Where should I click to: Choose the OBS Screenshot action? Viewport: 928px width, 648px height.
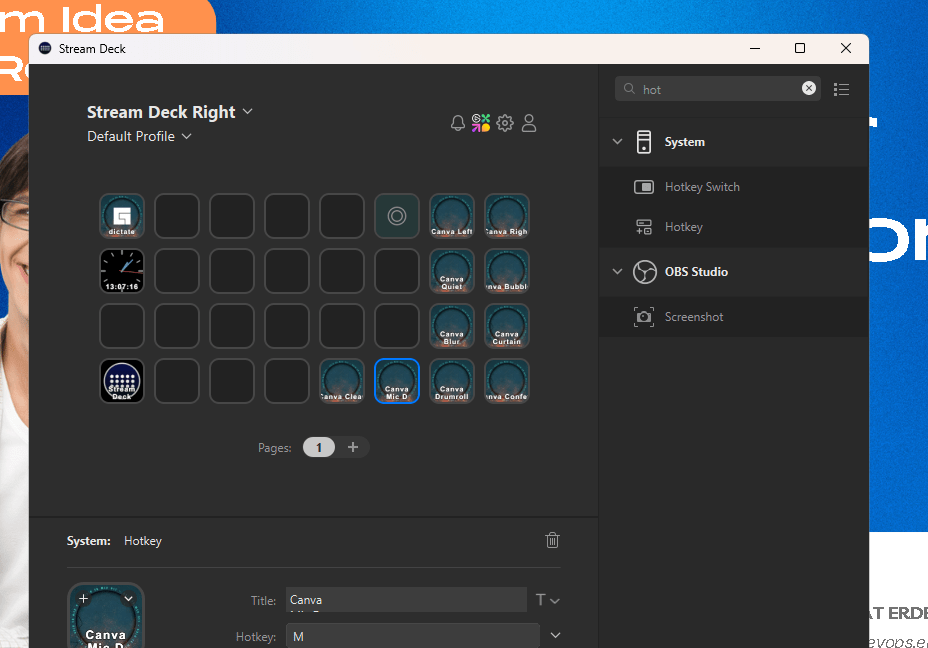tap(734, 317)
